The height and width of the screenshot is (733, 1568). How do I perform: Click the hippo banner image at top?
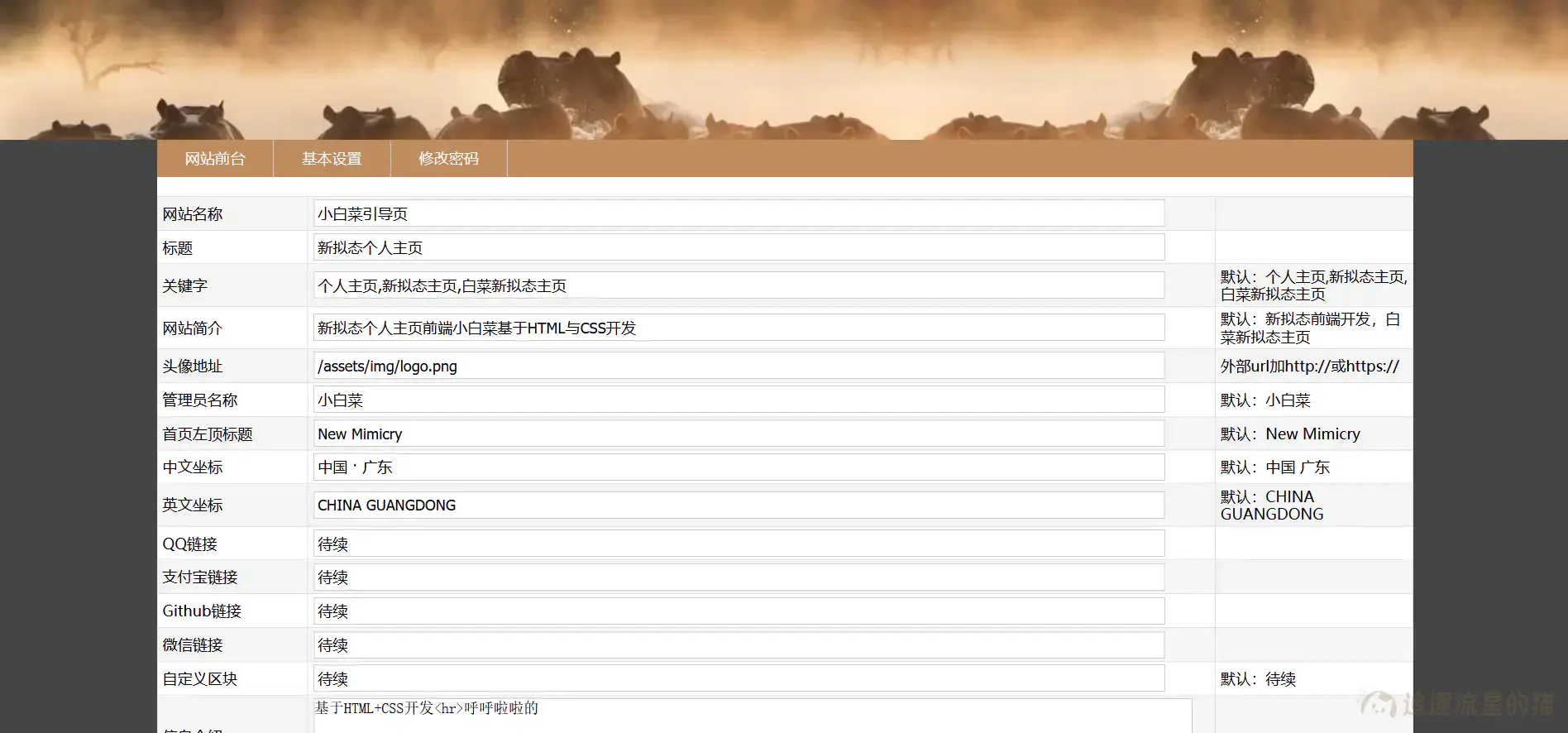point(784,69)
